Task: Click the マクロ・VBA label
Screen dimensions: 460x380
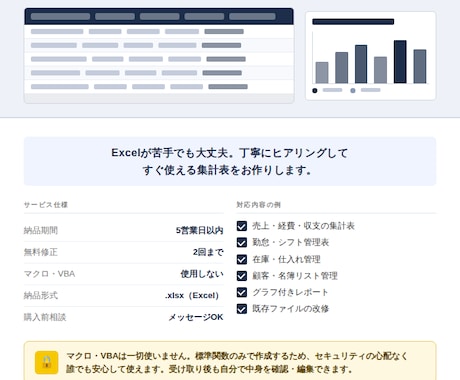Action: [x=49, y=274]
